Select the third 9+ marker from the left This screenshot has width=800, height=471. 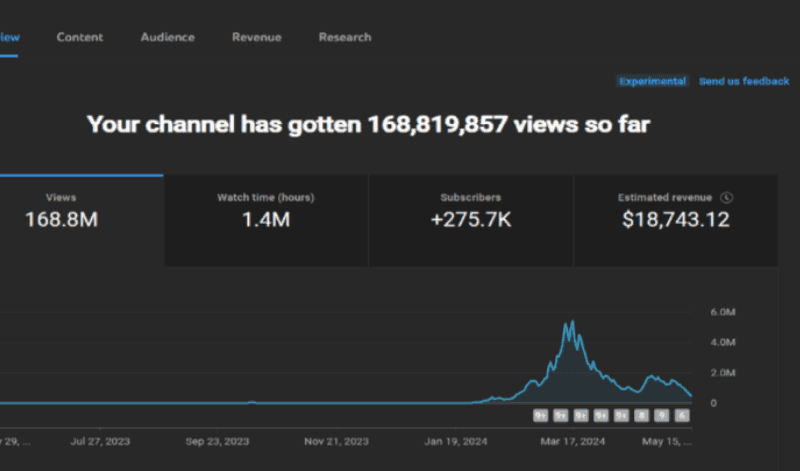click(x=581, y=416)
